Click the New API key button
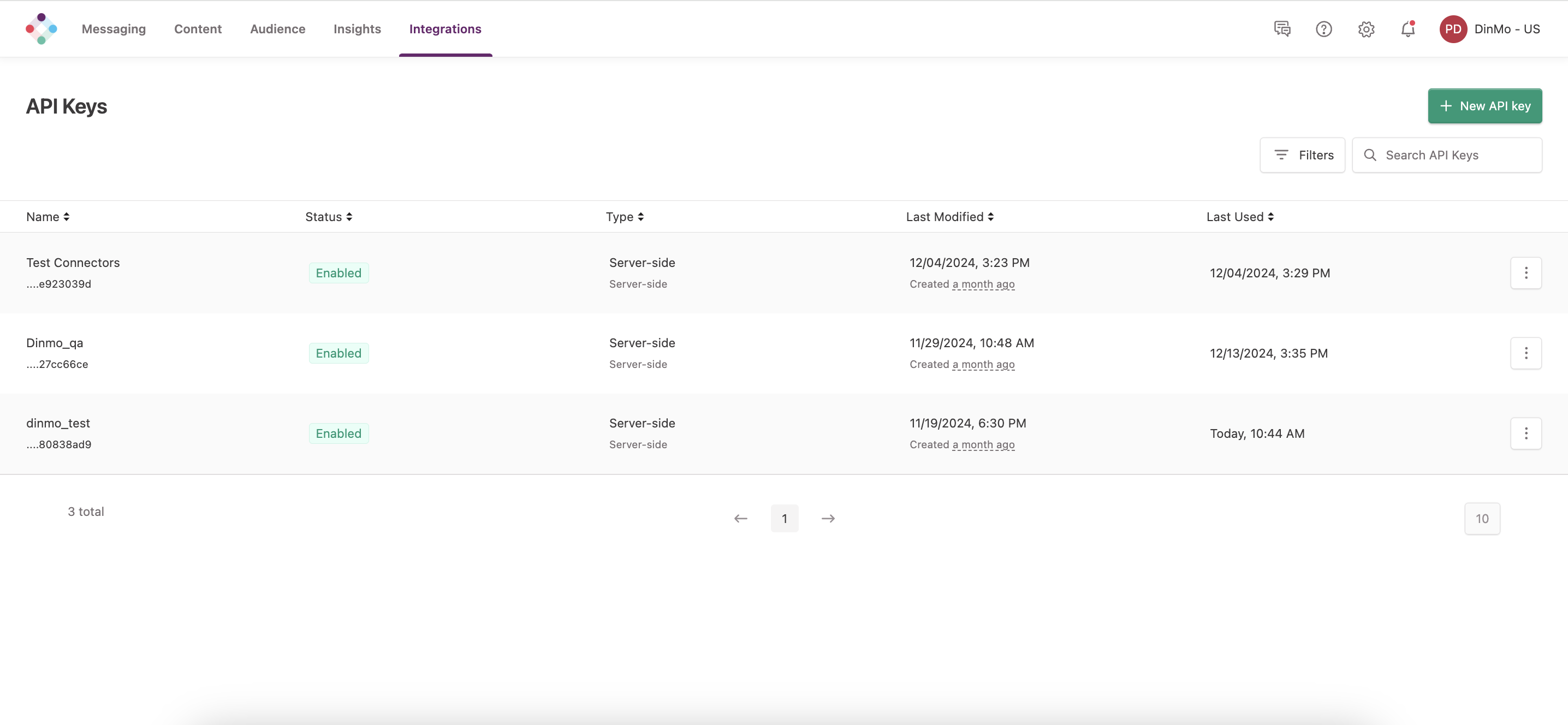1568x725 pixels. tap(1484, 106)
